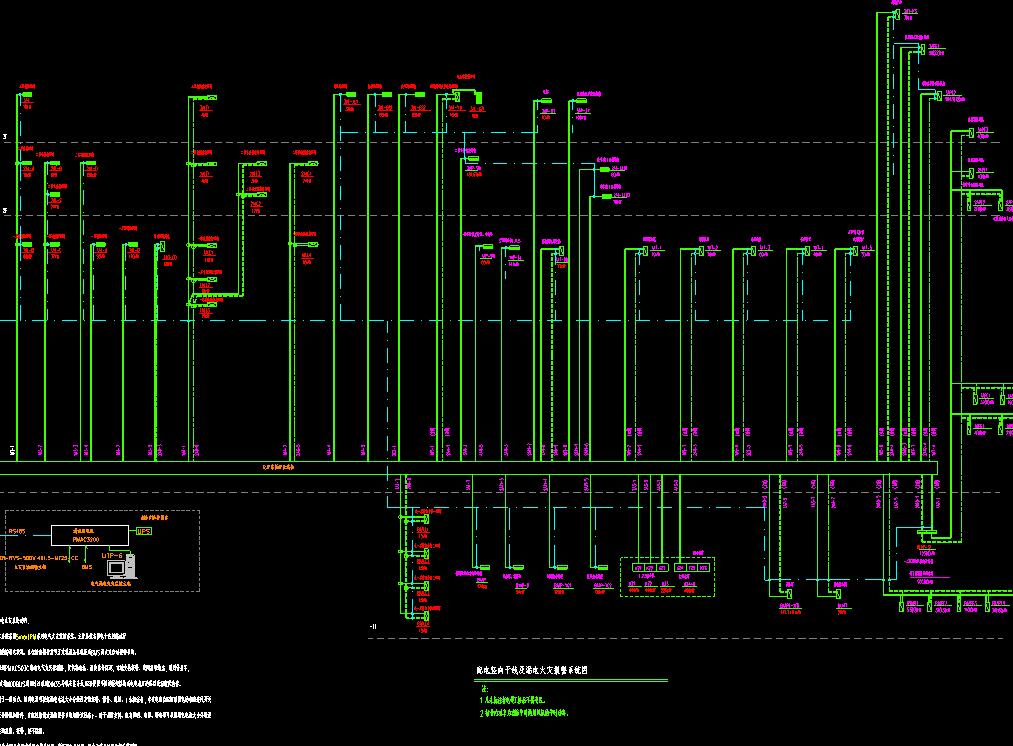
Task: Click note line 2 under the title
Action: coord(524,713)
